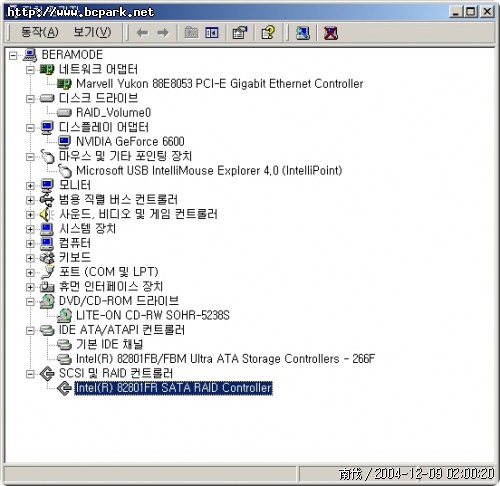Select Marvell Yukon 88E8053 Gigabit Ethernet Controller

pos(219,84)
